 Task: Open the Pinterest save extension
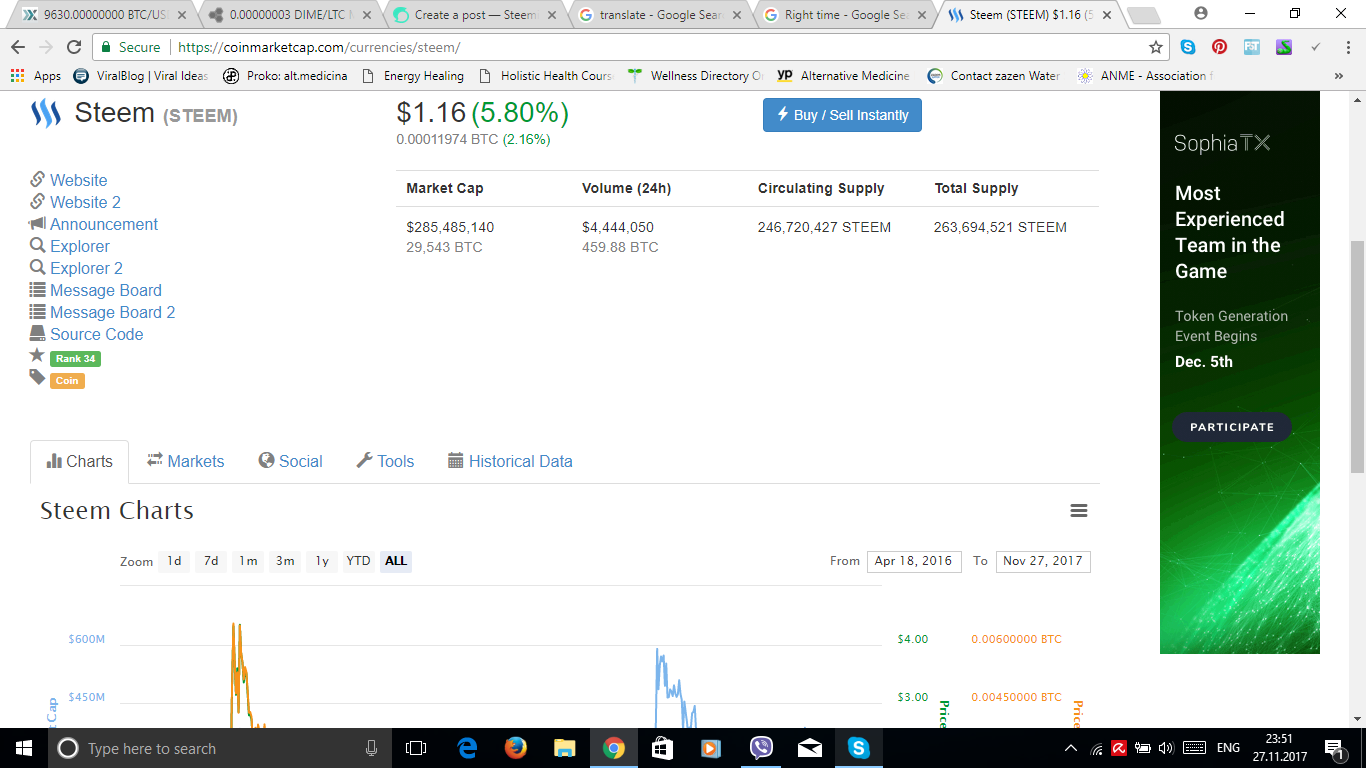tap(1220, 47)
